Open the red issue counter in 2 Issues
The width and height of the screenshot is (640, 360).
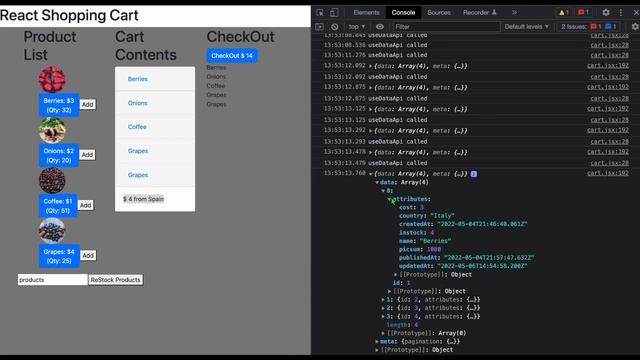point(596,27)
